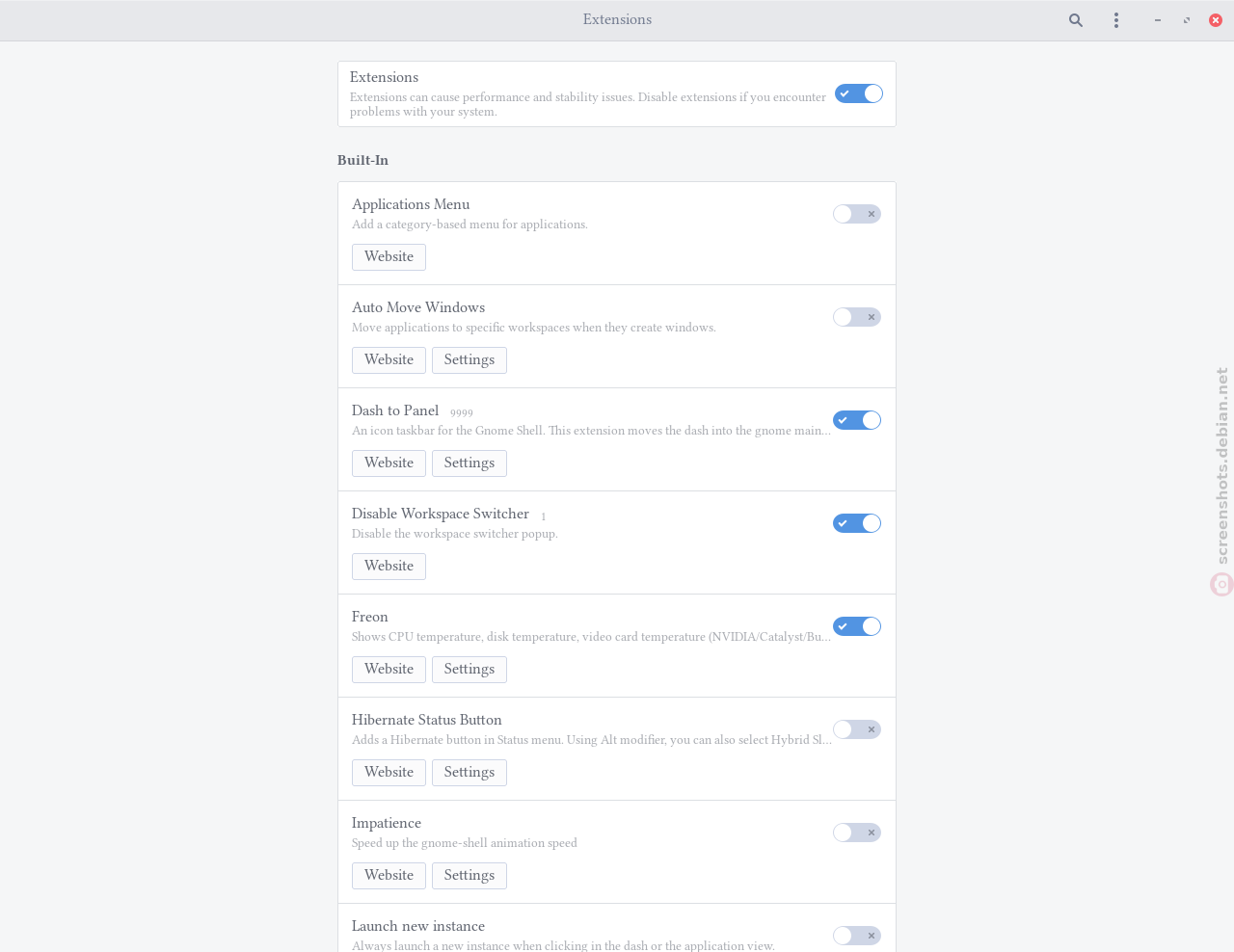Close the Extensions window

(x=1216, y=20)
